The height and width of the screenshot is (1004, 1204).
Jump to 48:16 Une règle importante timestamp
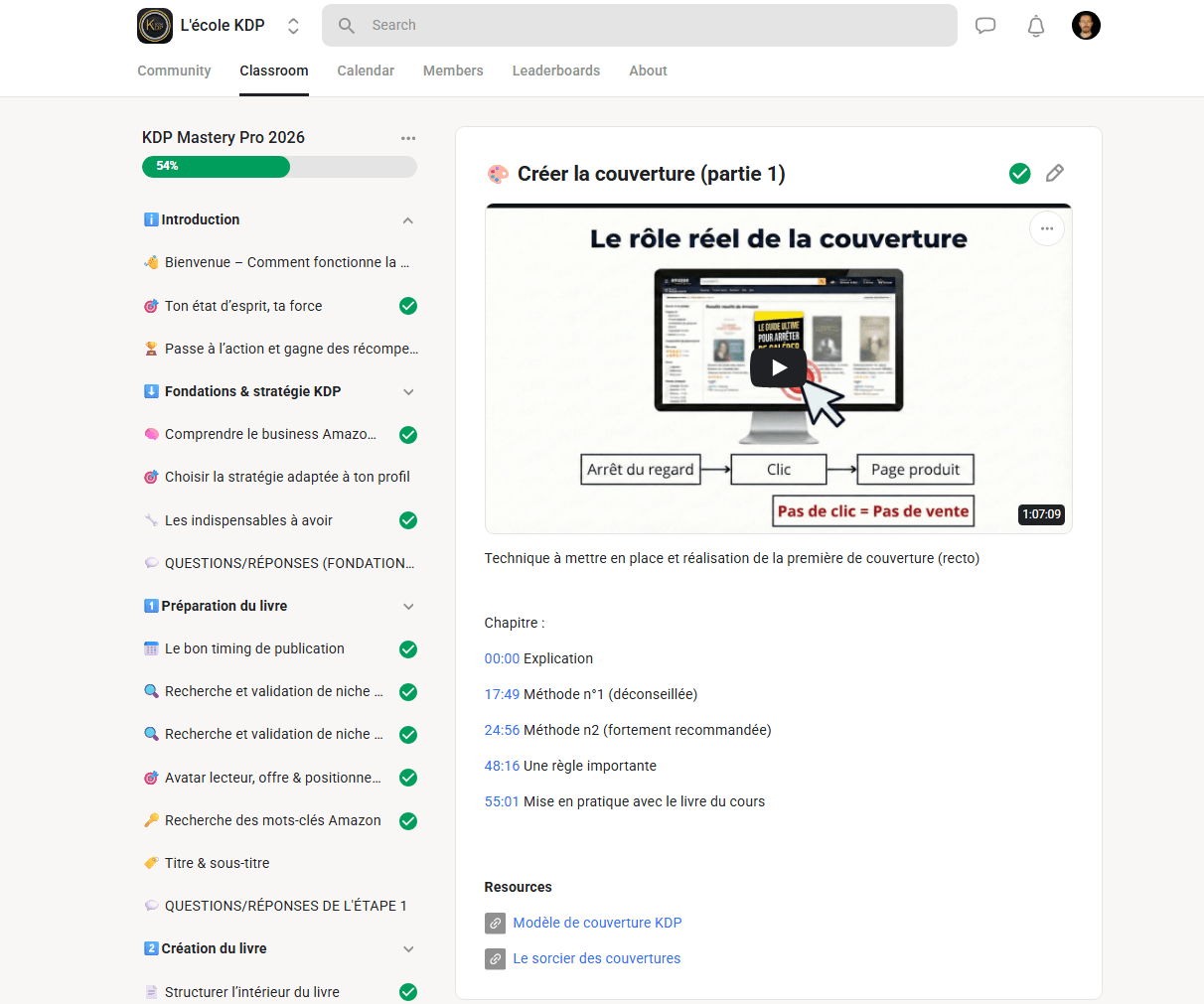tap(502, 766)
